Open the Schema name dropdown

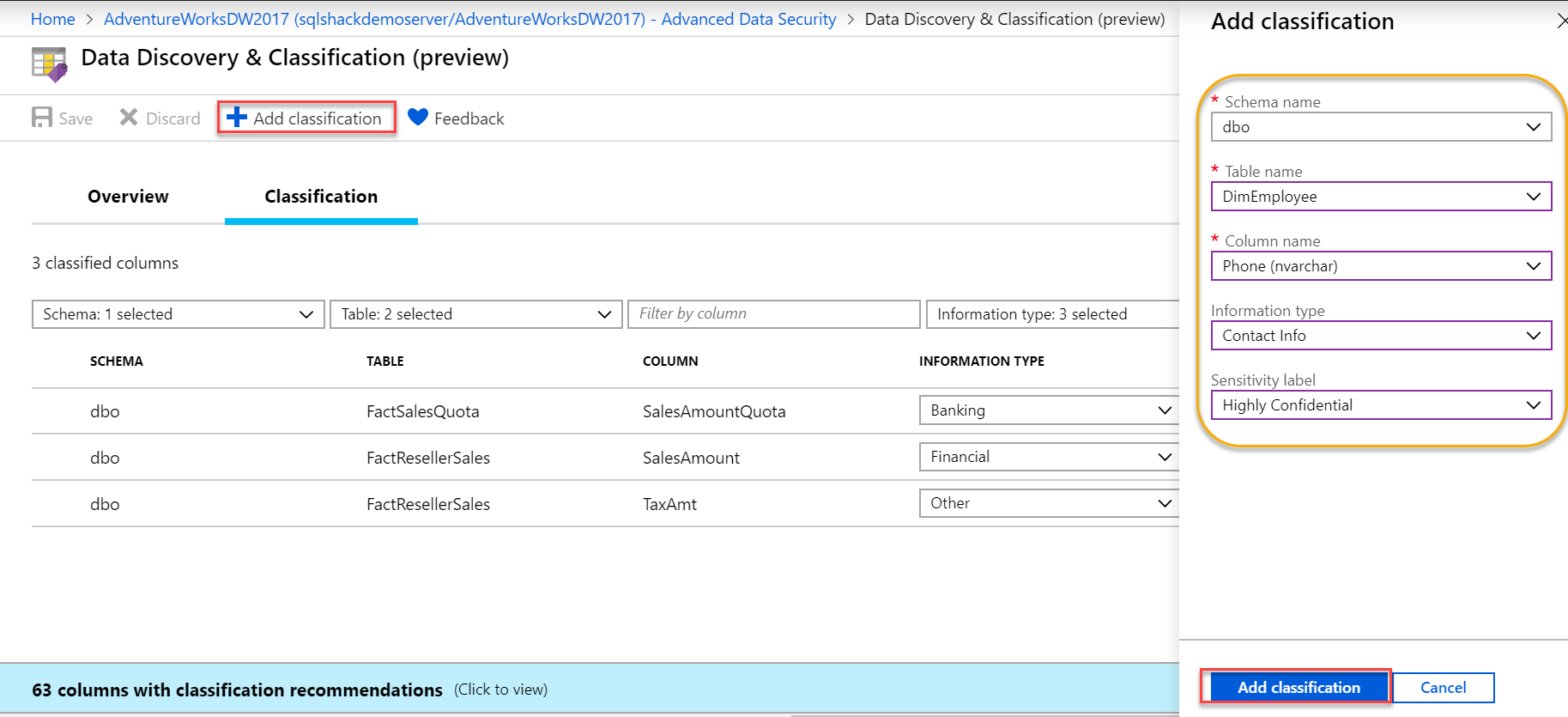[x=1380, y=127]
